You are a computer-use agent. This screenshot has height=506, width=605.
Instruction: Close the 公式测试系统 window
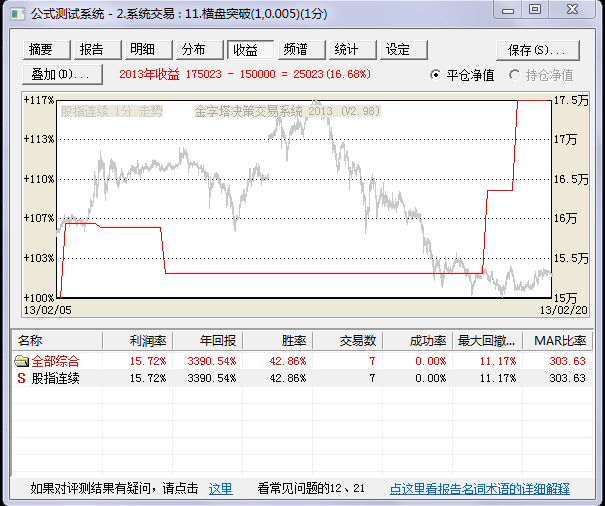coord(572,10)
